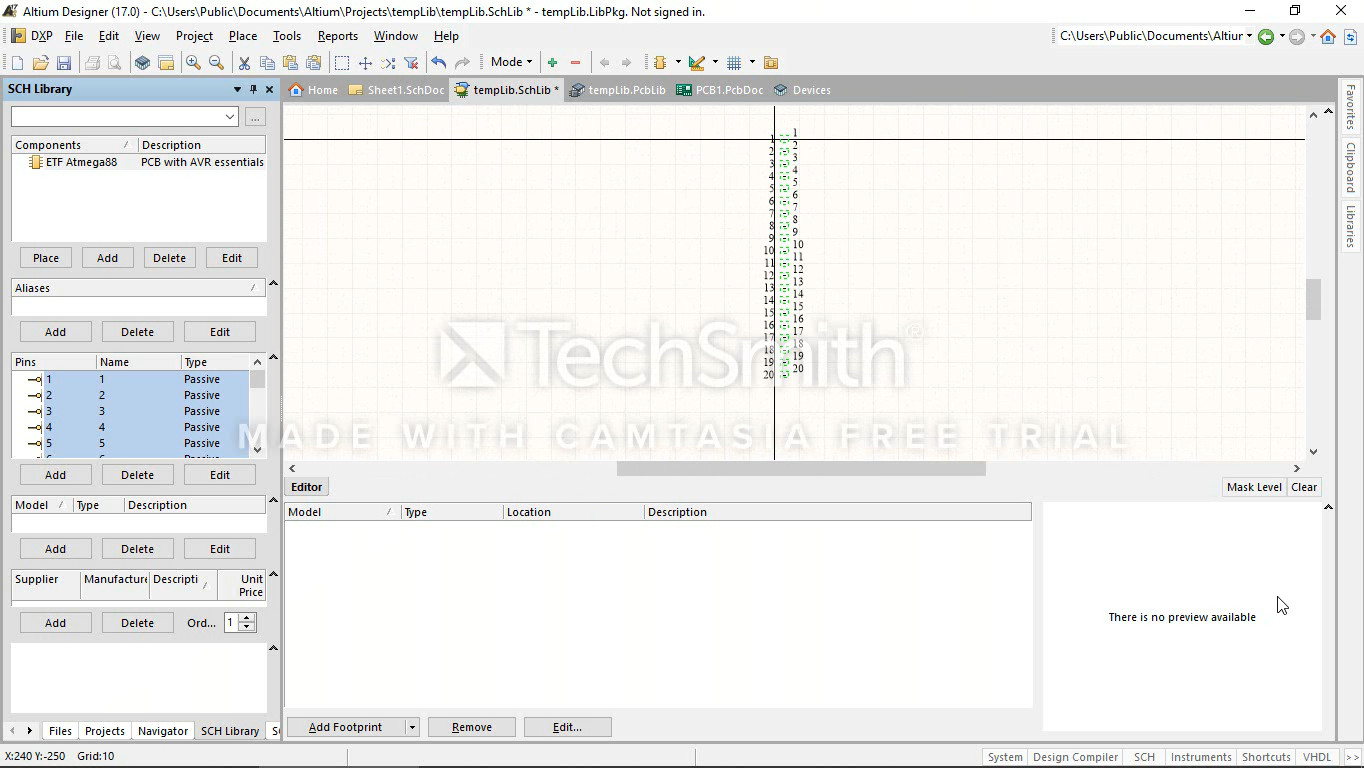Select the ETF Atmega88 component
The width and height of the screenshot is (1364, 768).
[x=81, y=162]
